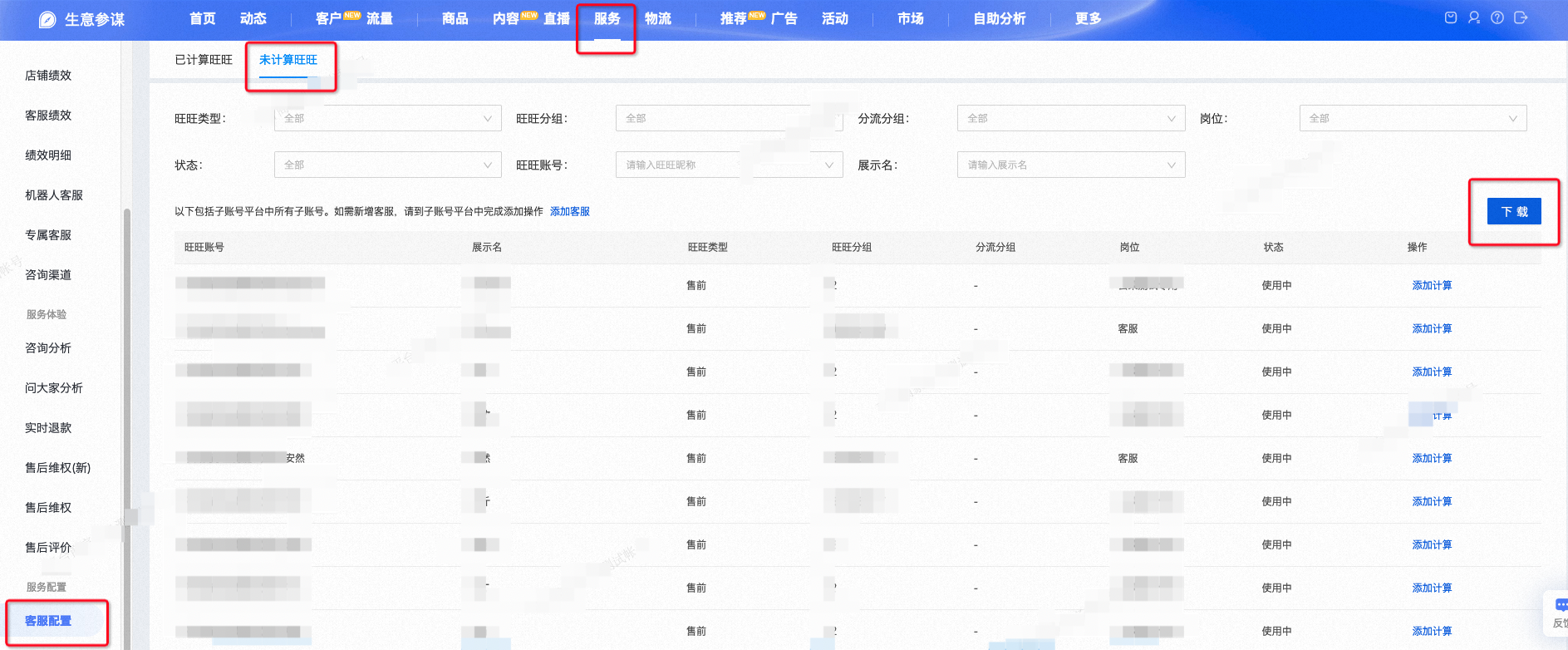
Task: Open 流量 in top navigation
Action: (380, 18)
